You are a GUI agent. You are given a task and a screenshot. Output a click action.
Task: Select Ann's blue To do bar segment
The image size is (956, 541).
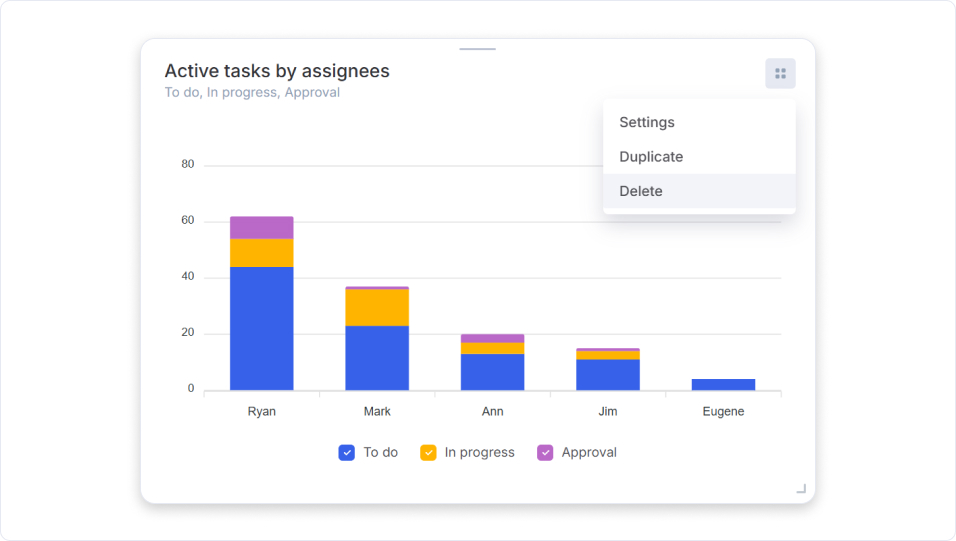(x=492, y=371)
